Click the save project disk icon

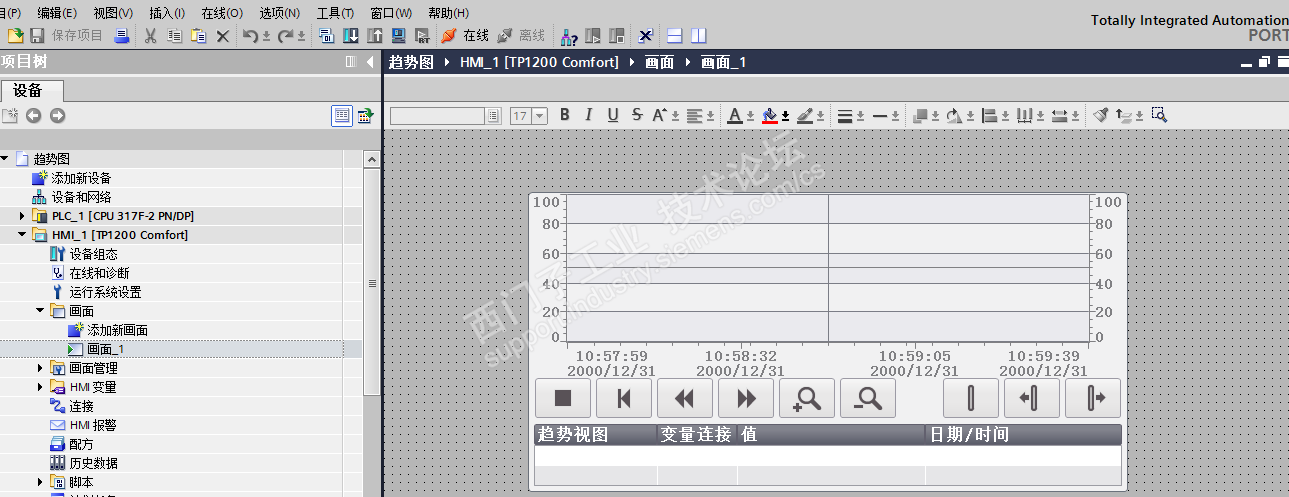click(x=37, y=36)
